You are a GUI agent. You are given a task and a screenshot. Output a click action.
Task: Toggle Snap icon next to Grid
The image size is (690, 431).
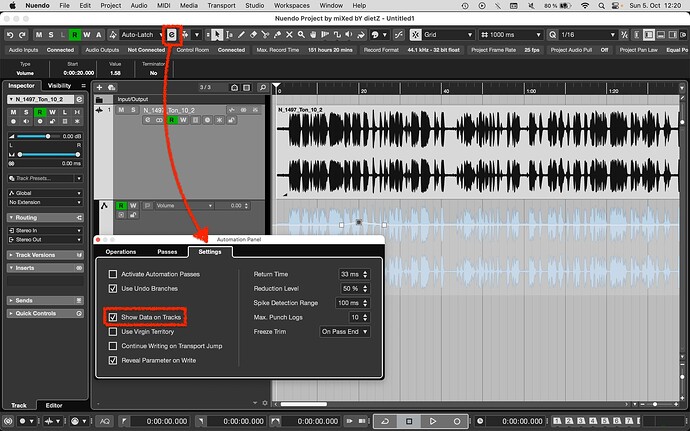(x=415, y=35)
